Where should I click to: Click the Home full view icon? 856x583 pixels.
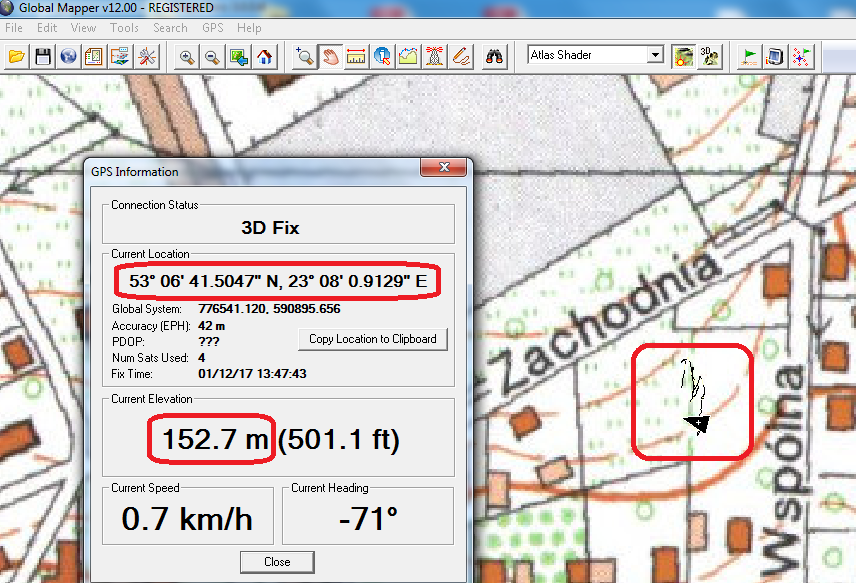265,56
